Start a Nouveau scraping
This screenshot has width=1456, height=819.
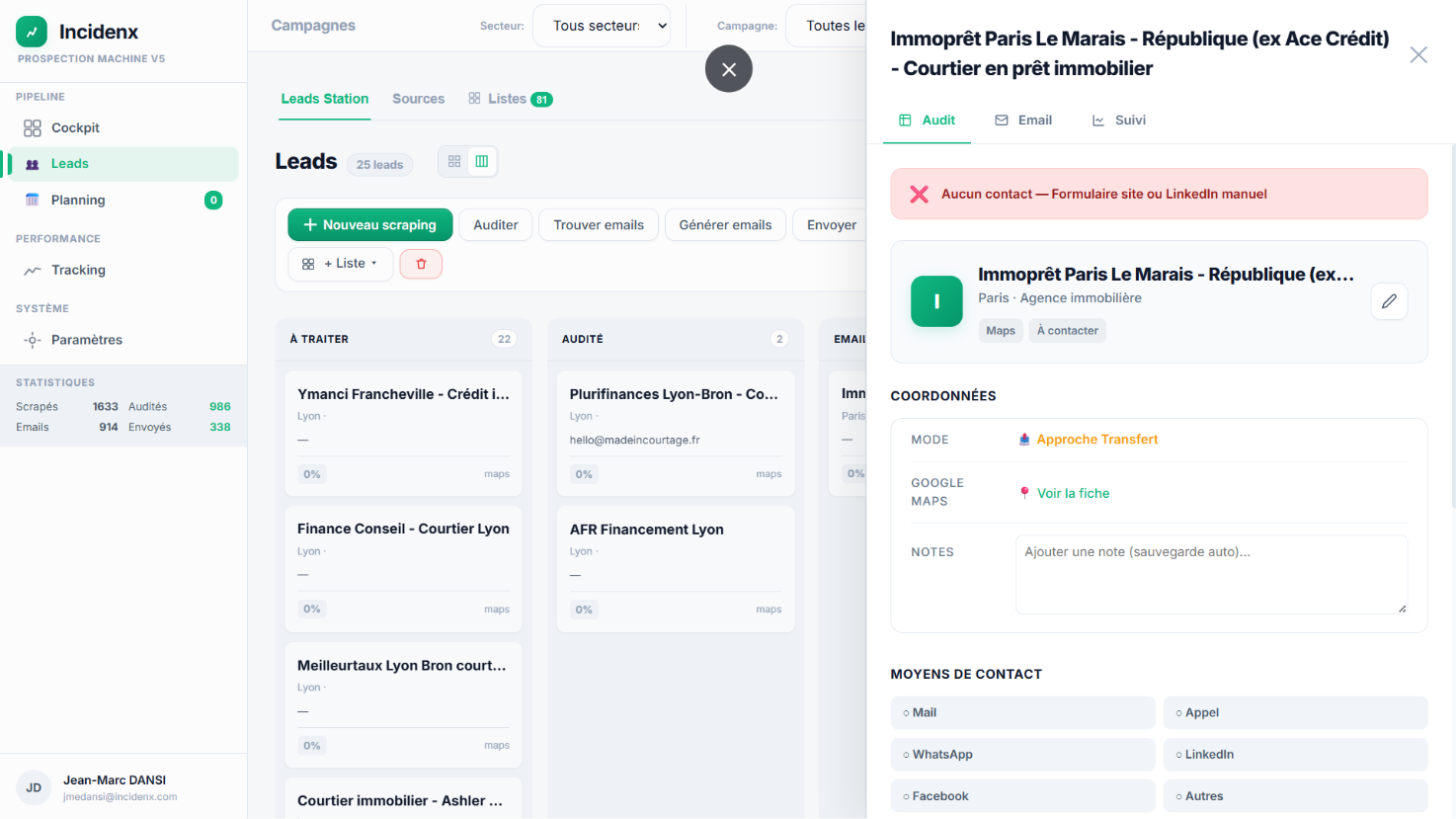pos(370,225)
